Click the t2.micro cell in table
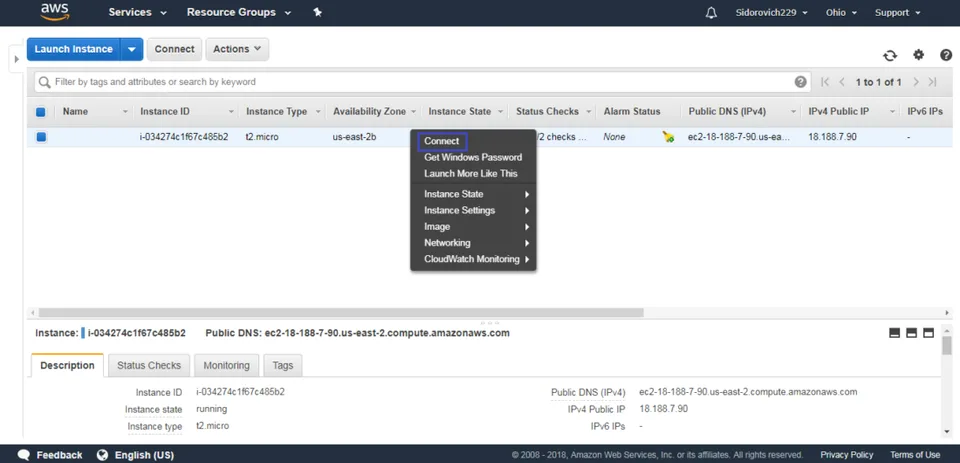 (262, 137)
